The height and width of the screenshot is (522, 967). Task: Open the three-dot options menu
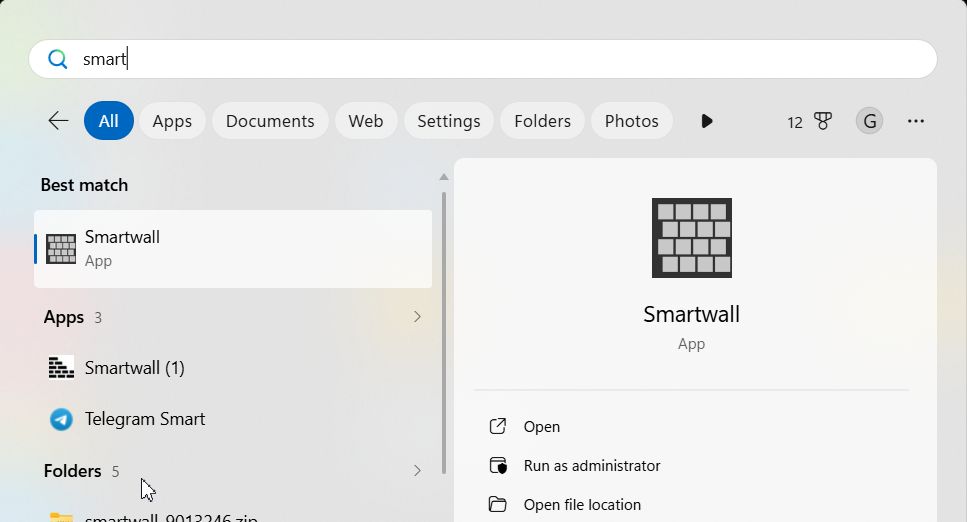[x=916, y=121]
